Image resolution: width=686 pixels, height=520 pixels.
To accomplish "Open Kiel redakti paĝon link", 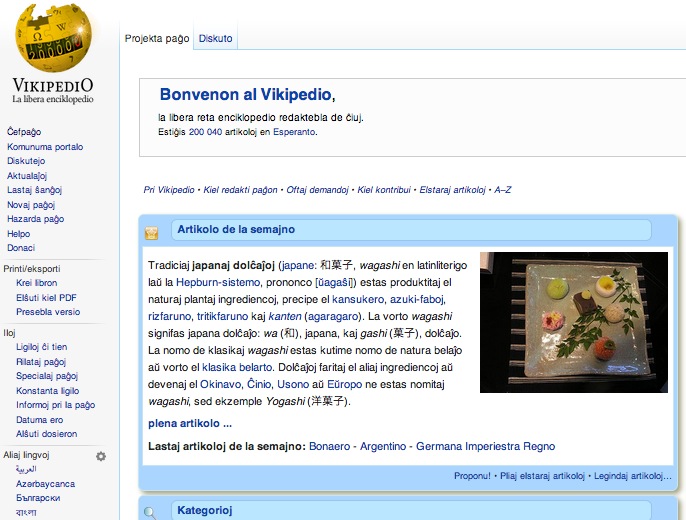I will tap(240, 190).
